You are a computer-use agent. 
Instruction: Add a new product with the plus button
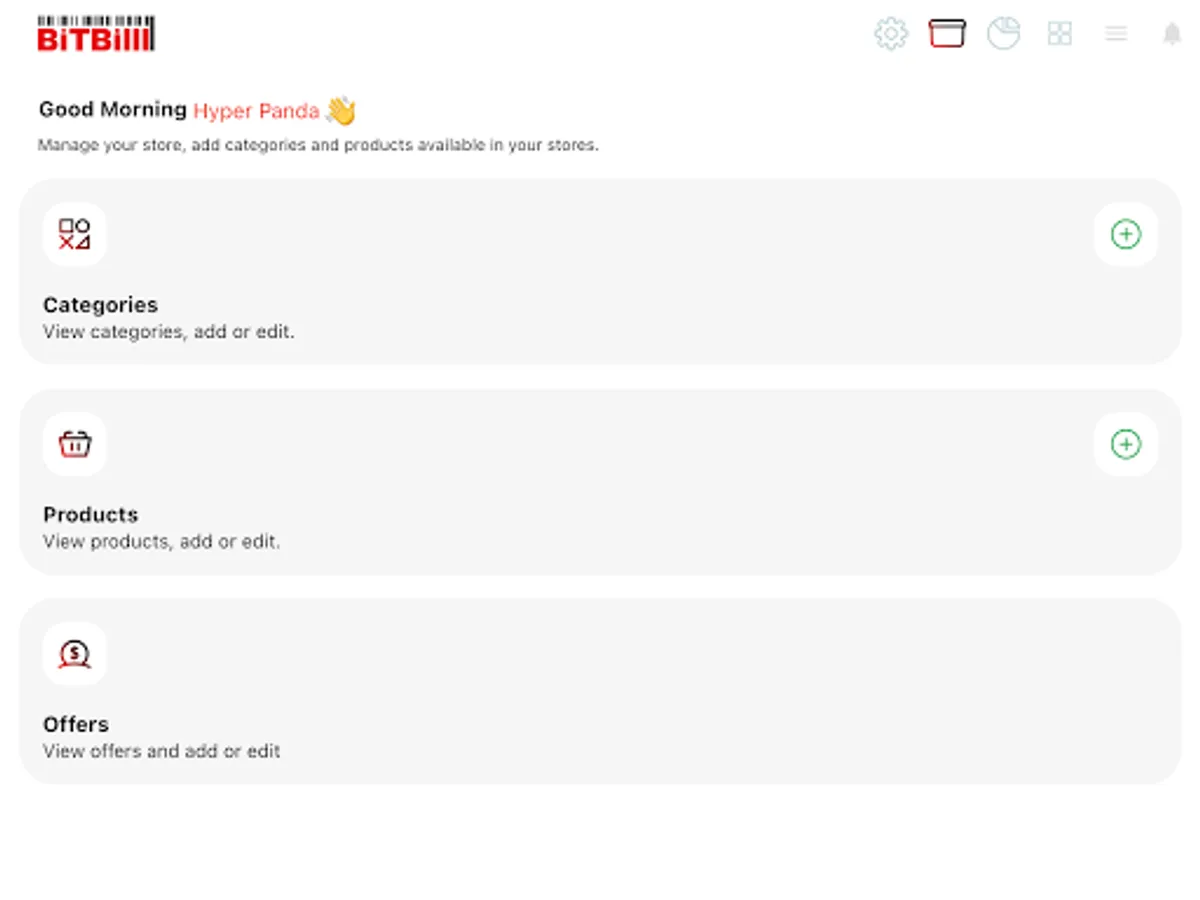tap(1125, 444)
